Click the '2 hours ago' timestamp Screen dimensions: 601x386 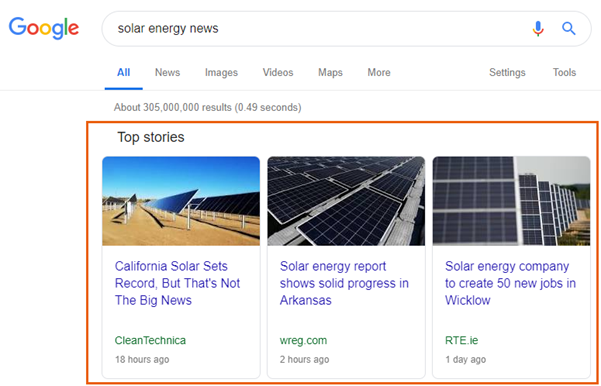(x=304, y=360)
